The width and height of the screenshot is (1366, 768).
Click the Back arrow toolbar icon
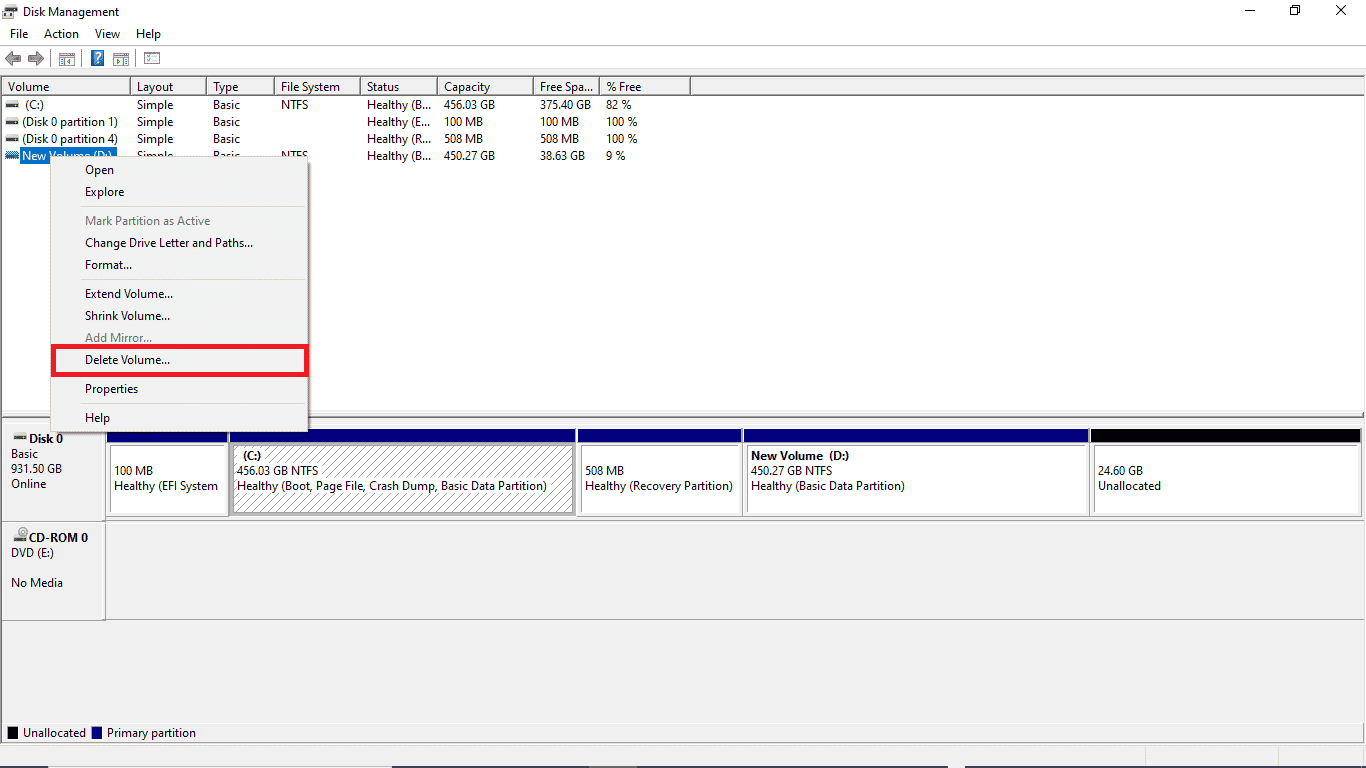tap(13, 58)
